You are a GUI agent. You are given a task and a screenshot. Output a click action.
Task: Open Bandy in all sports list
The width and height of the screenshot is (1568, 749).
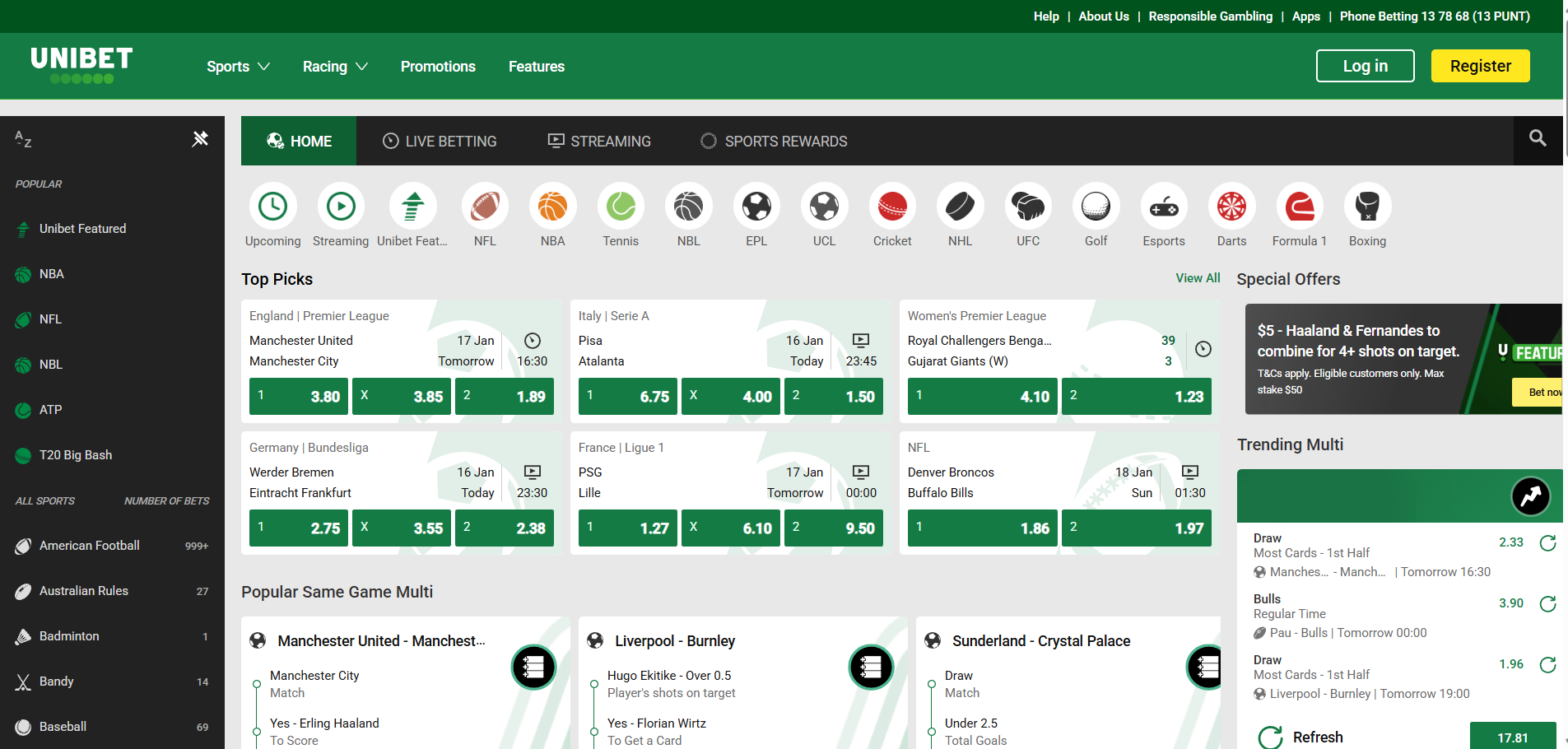(112, 682)
